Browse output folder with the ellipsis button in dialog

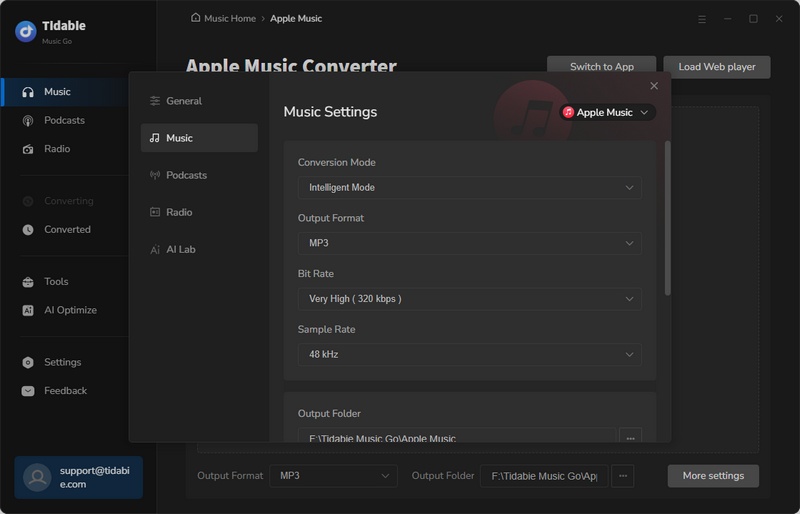click(x=630, y=437)
